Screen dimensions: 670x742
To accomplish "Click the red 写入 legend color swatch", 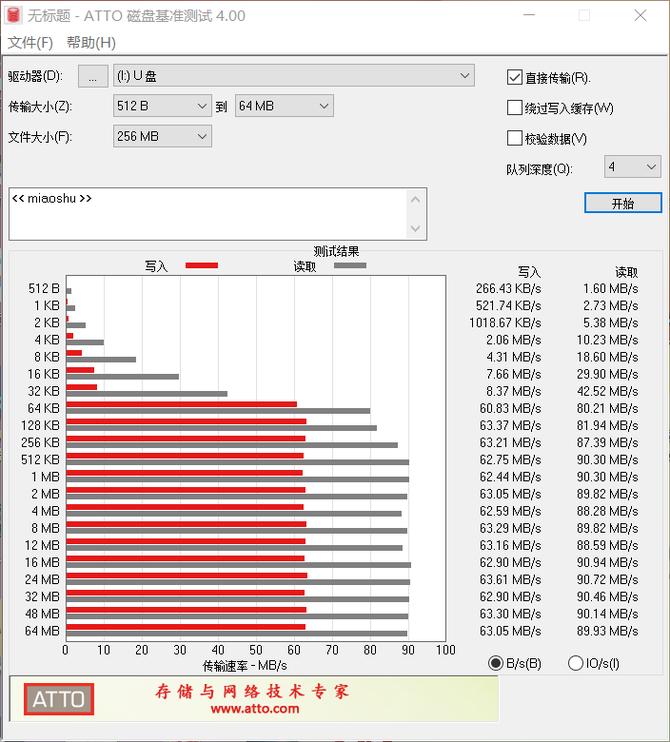I will pos(201,265).
